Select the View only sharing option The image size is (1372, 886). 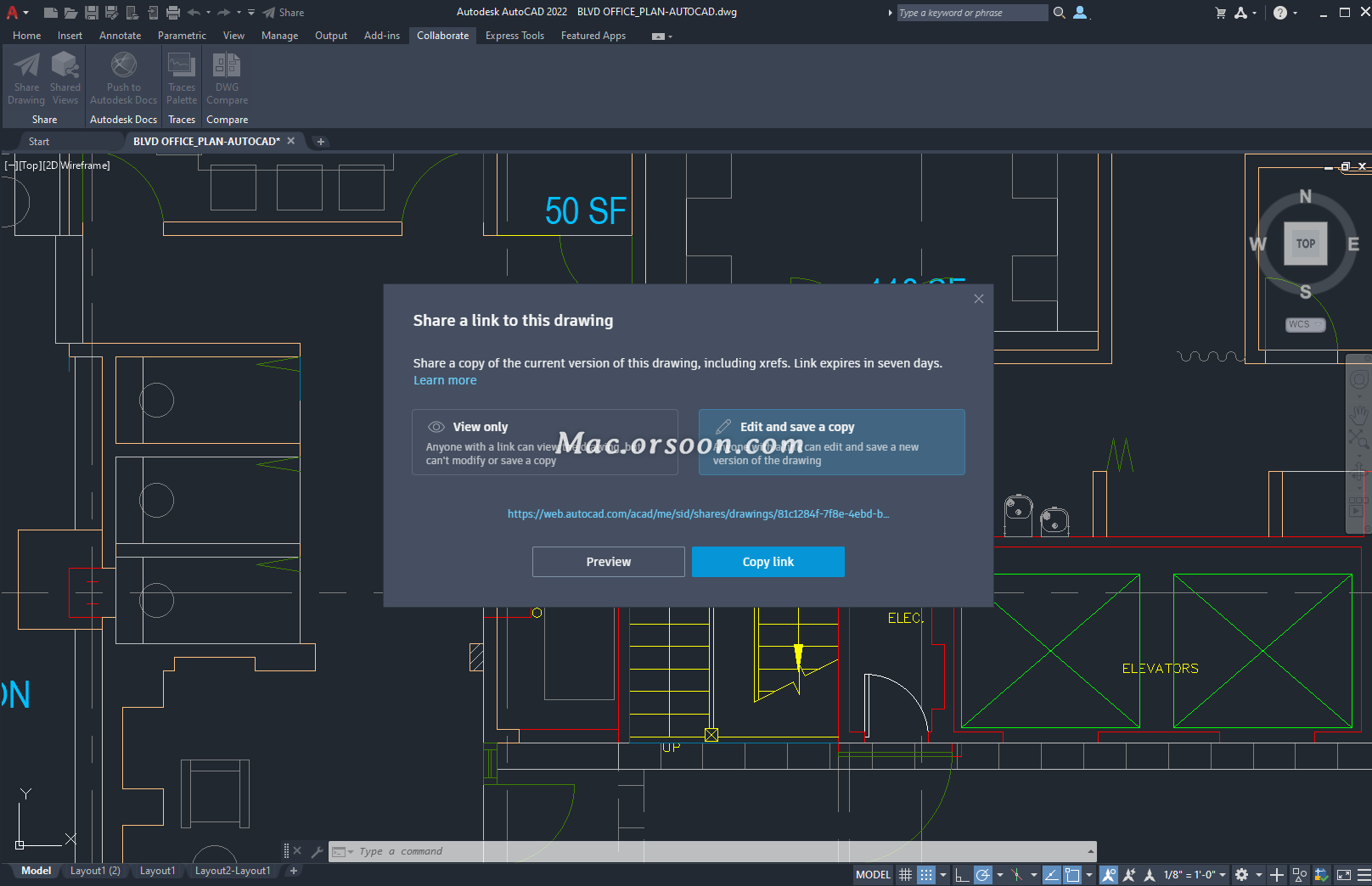544,442
